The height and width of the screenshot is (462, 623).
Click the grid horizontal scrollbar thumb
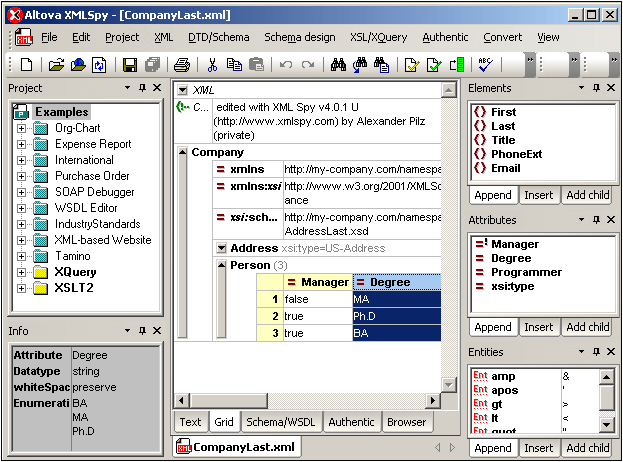(228, 400)
